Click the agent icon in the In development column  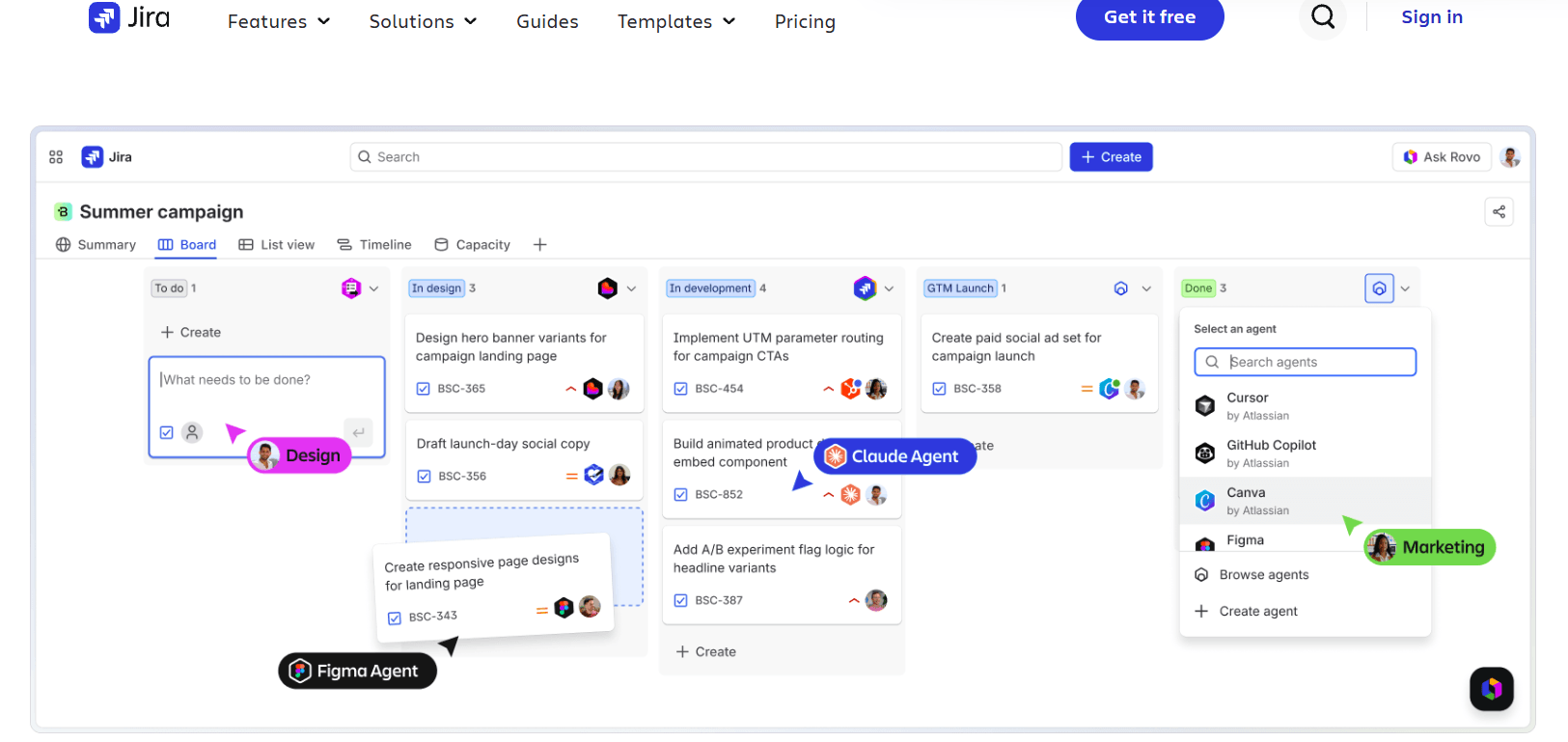[865, 288]
